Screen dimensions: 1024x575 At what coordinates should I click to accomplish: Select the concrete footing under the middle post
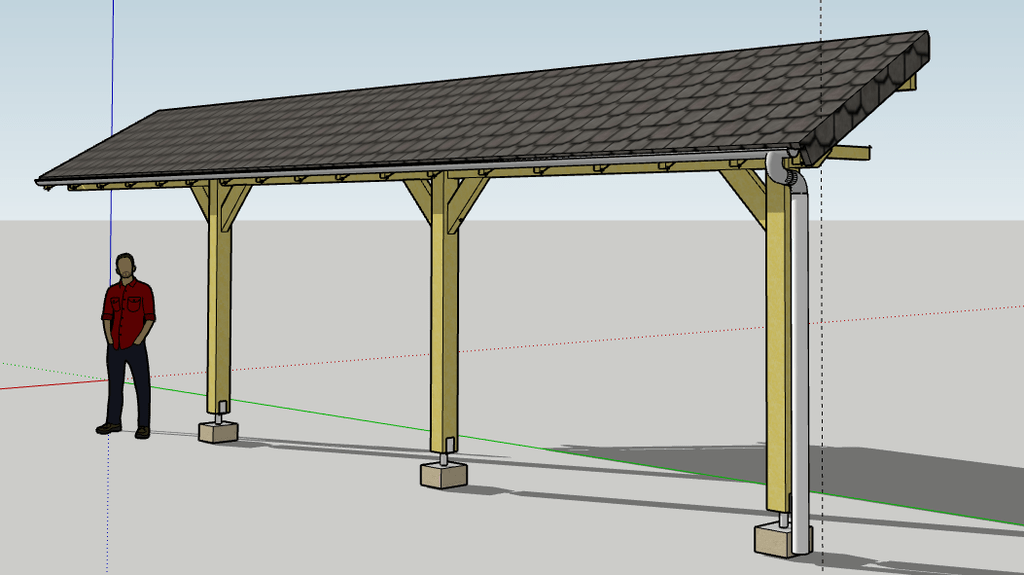(443, 475)
